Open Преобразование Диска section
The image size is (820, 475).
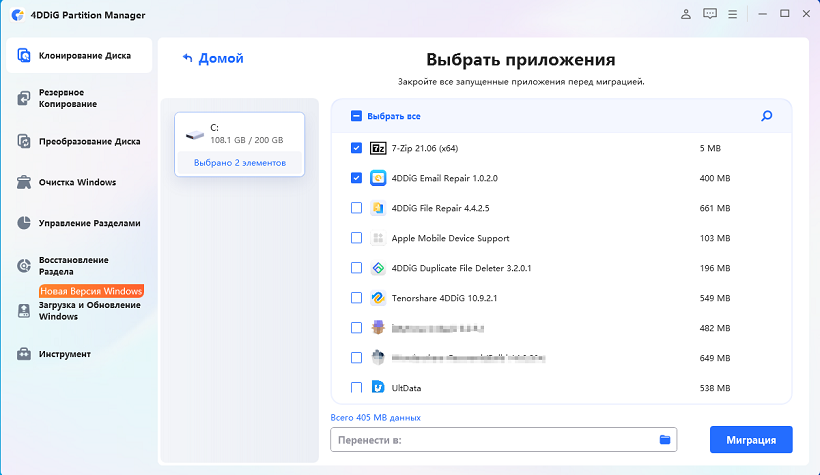click(x=79, y=141)
